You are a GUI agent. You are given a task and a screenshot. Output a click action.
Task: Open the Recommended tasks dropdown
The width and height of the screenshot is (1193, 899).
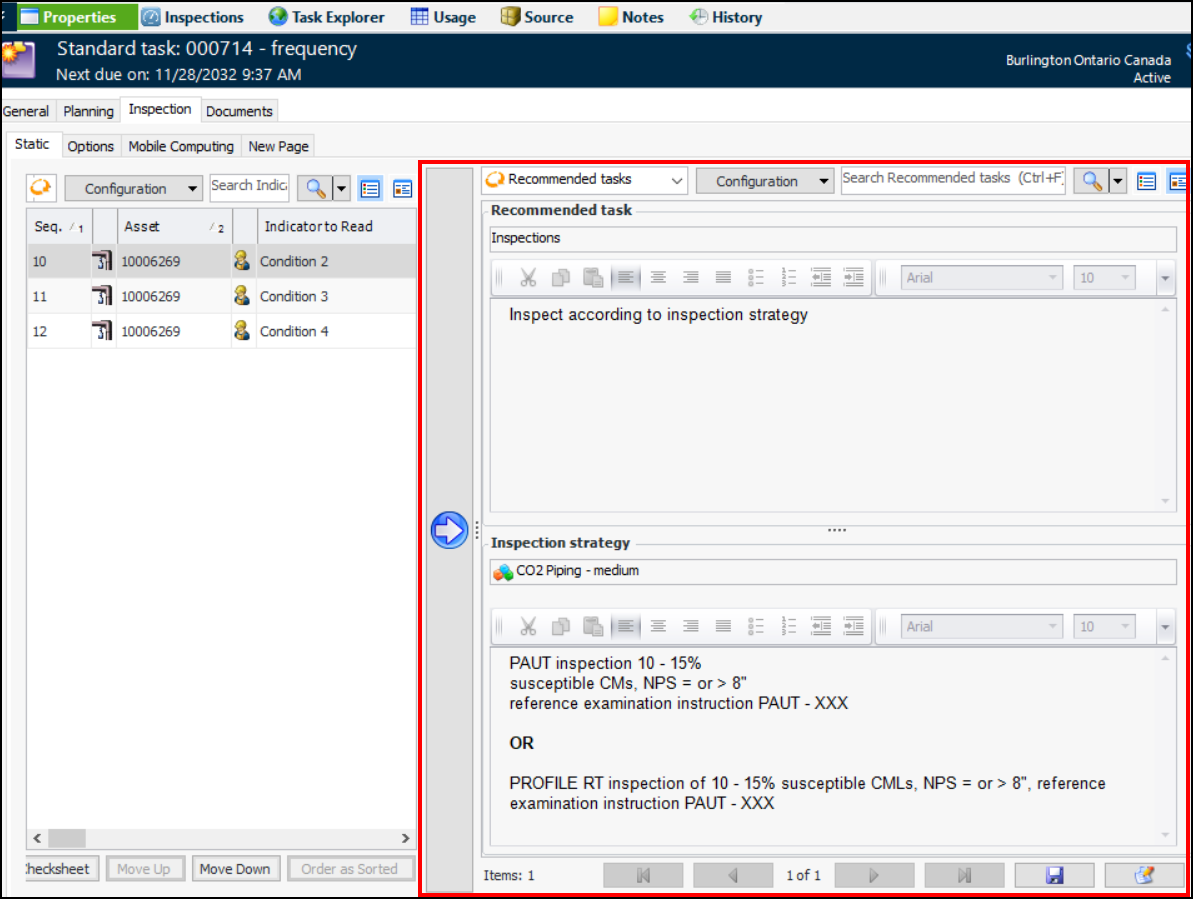[584, 180]
